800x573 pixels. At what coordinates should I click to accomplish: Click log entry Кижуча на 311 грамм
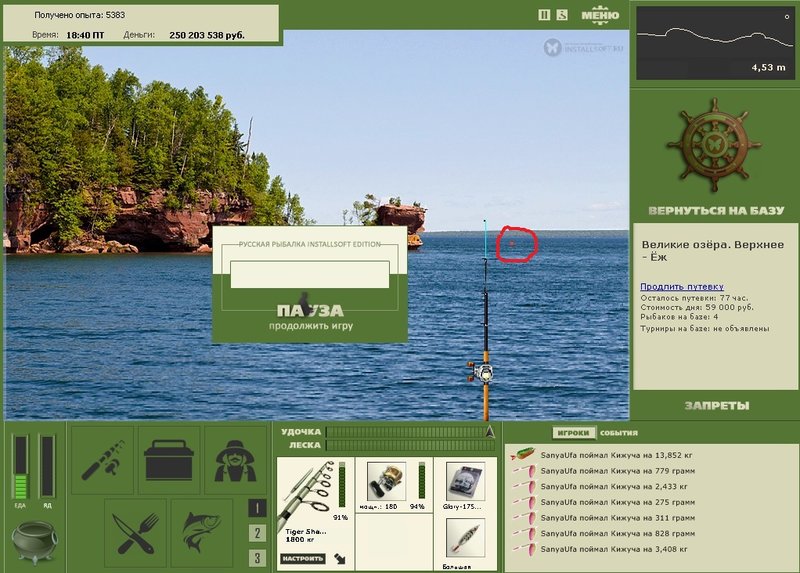(x=618, y=518)
